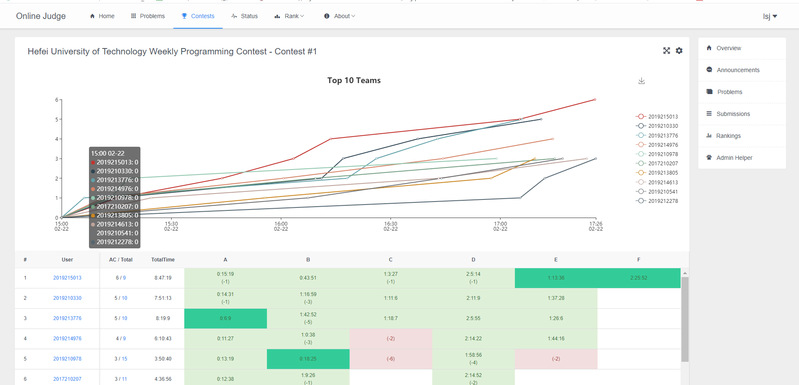The image size is (799, 385).
Task: Expand the About dropdown menu
Action: point(339,16)
